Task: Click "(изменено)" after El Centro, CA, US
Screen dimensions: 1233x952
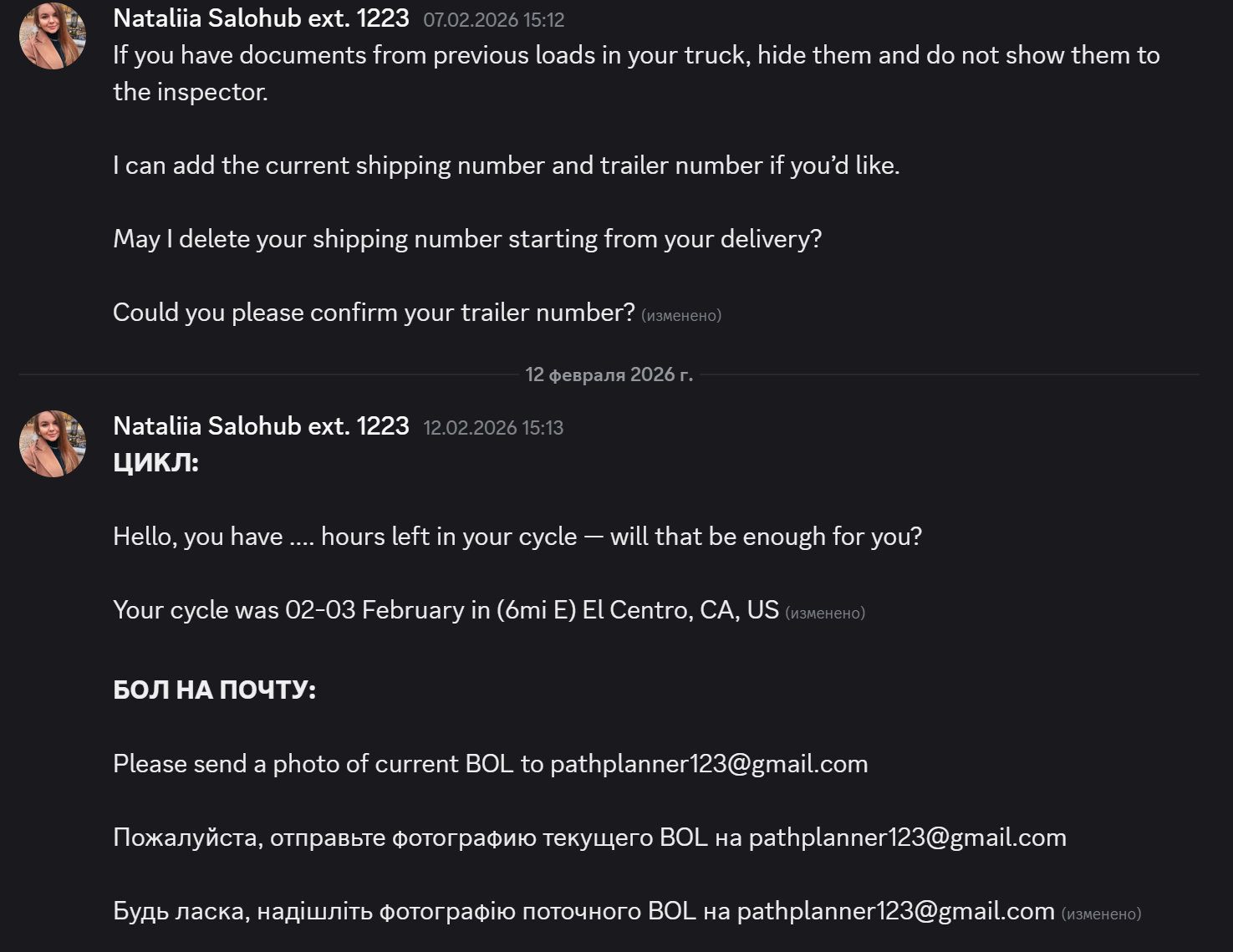Action: click(x=824, y=613)
